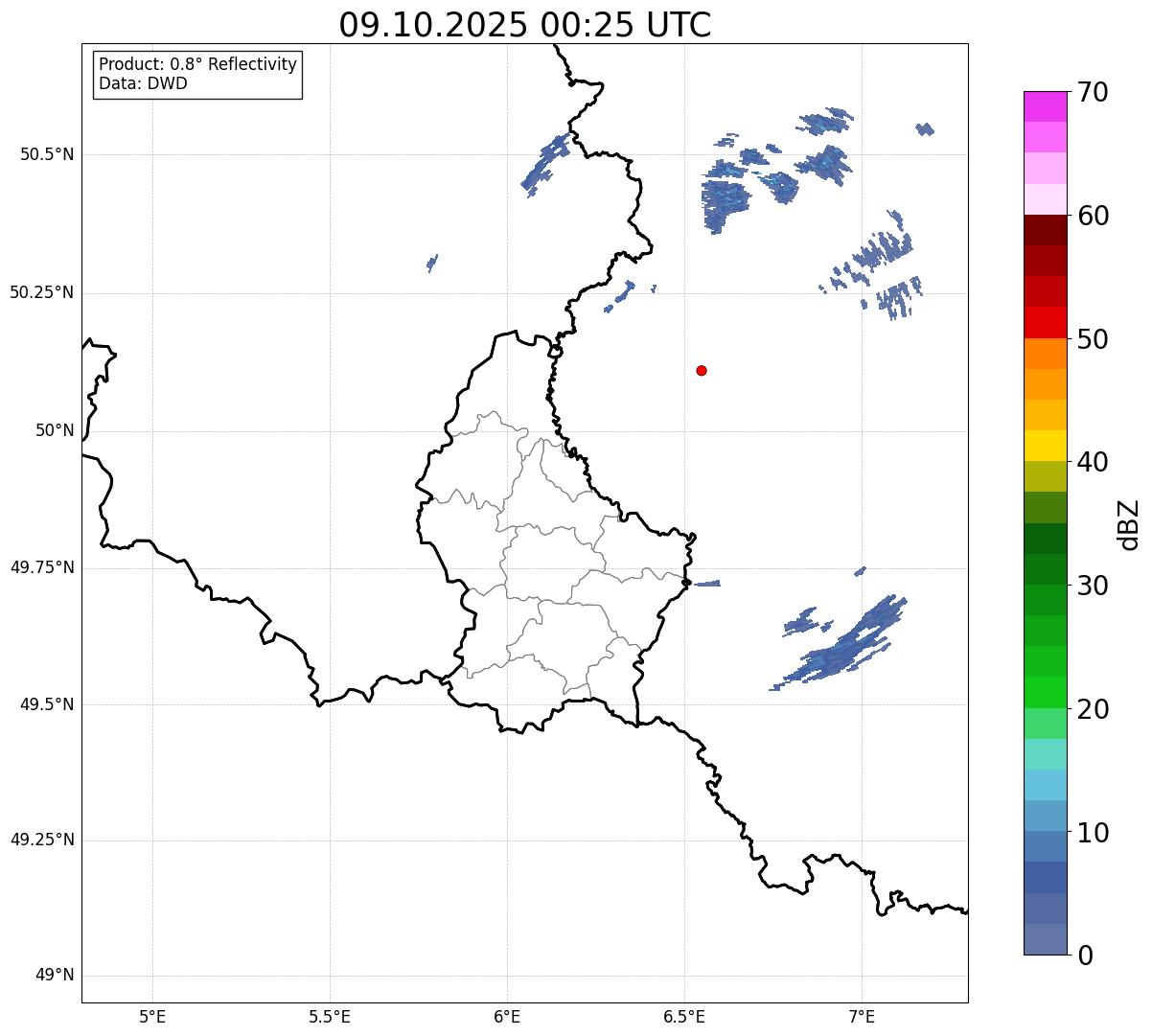Screen dimensions: 1152x1036
Task: Click the 'Data: DWD' label
Action: pos(143,83)
